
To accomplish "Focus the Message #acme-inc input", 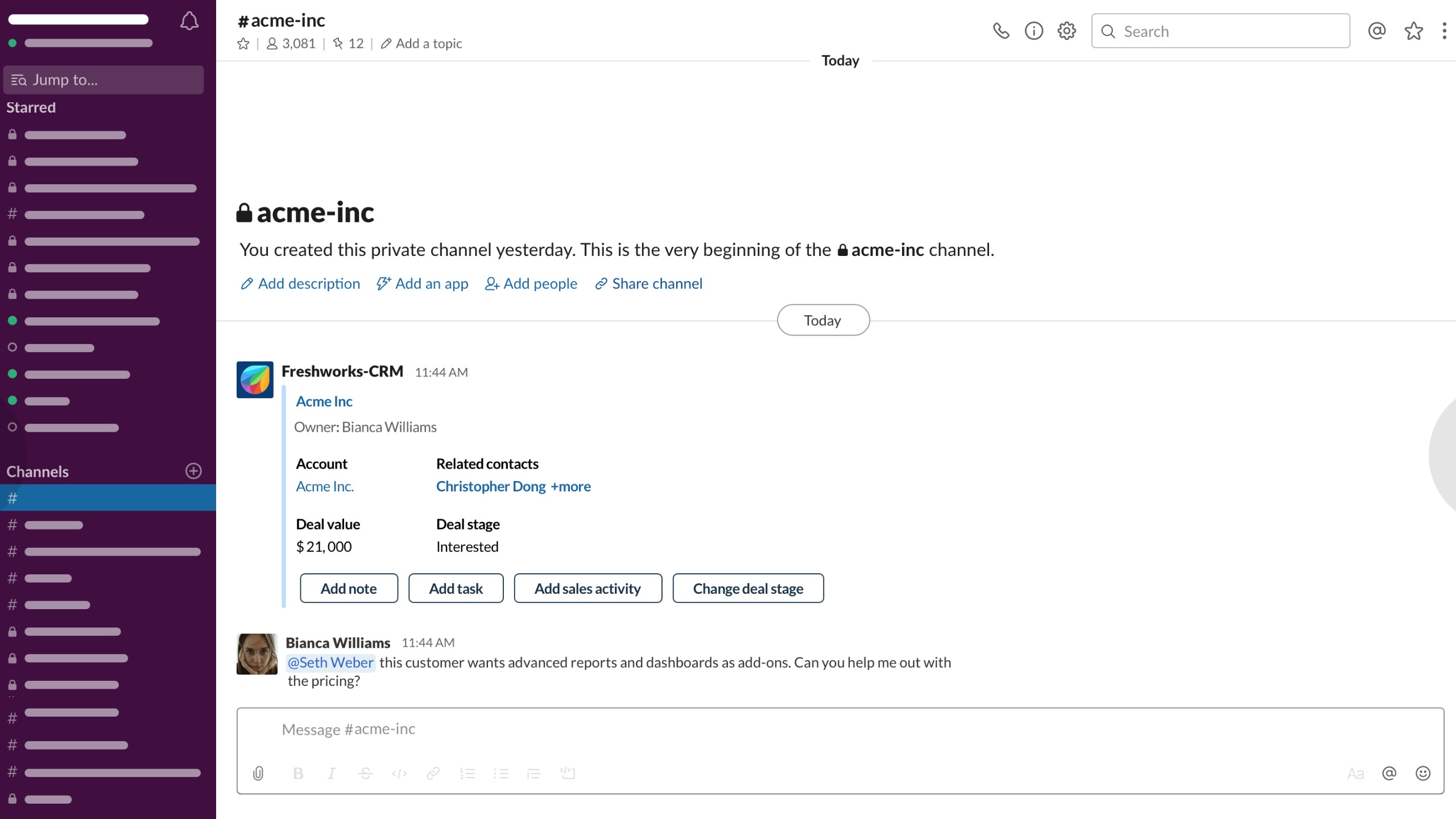I will (840, 730).
